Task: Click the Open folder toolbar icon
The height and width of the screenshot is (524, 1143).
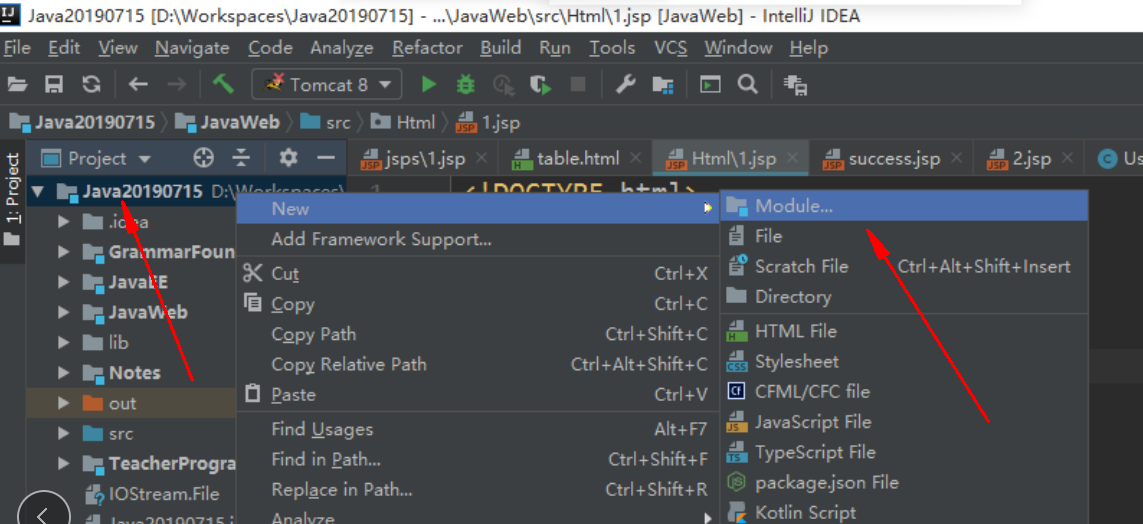Action: click(17, 85)
